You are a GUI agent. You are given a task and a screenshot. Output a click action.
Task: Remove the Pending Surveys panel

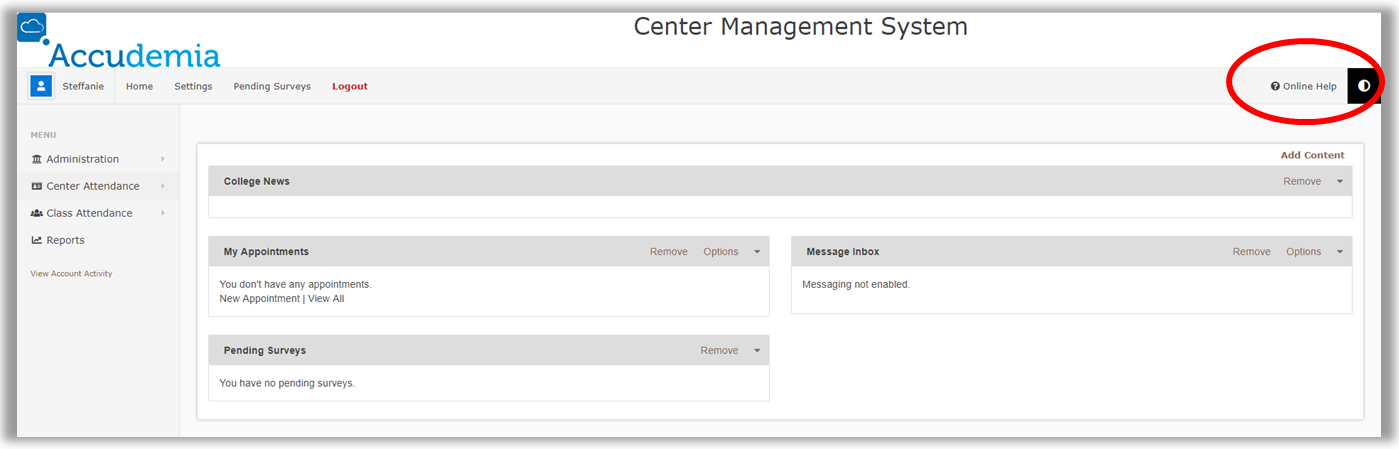click(719, 351)
